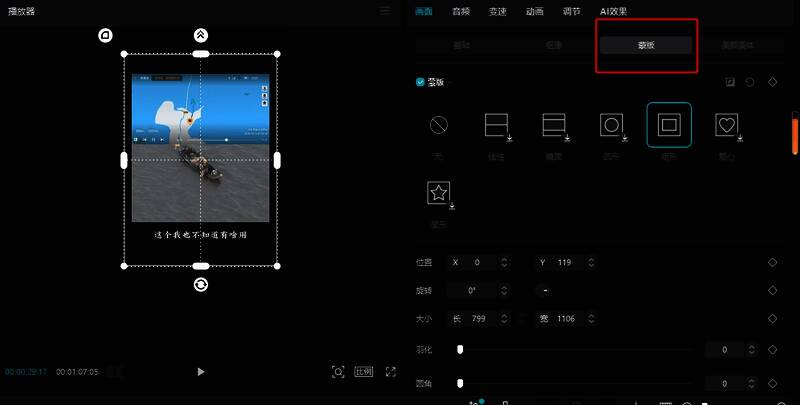Adjust the Y position stepper arrows
Screen dimensions: 800x405
[x=591, y=262]
